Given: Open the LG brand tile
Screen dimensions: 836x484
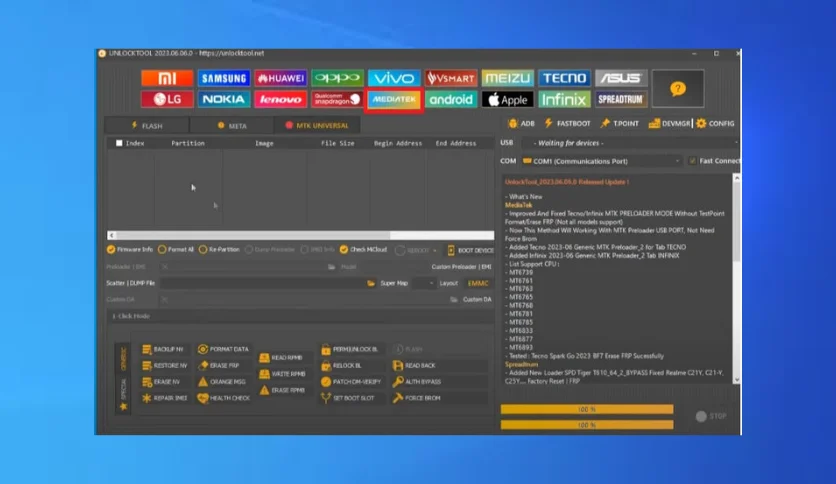Looking at the screenshot, I should pos(167,99).
